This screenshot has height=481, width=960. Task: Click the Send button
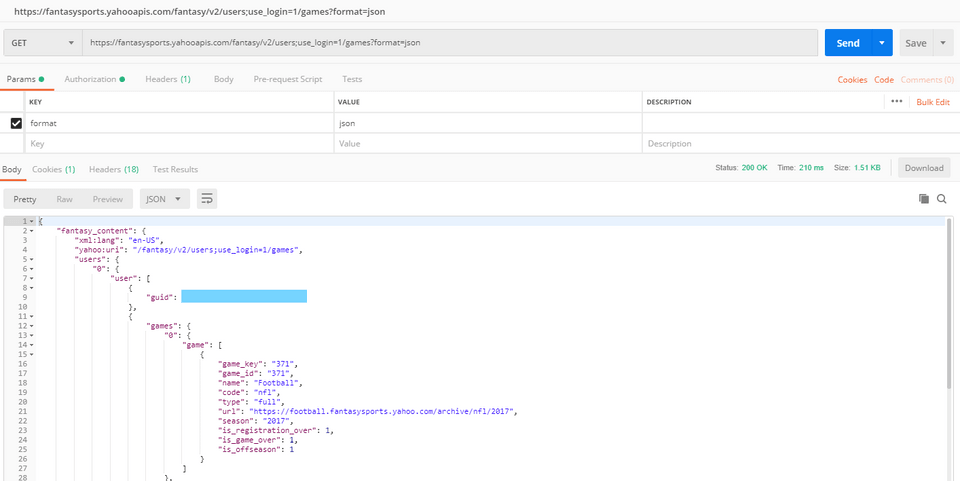coord(848,43)
